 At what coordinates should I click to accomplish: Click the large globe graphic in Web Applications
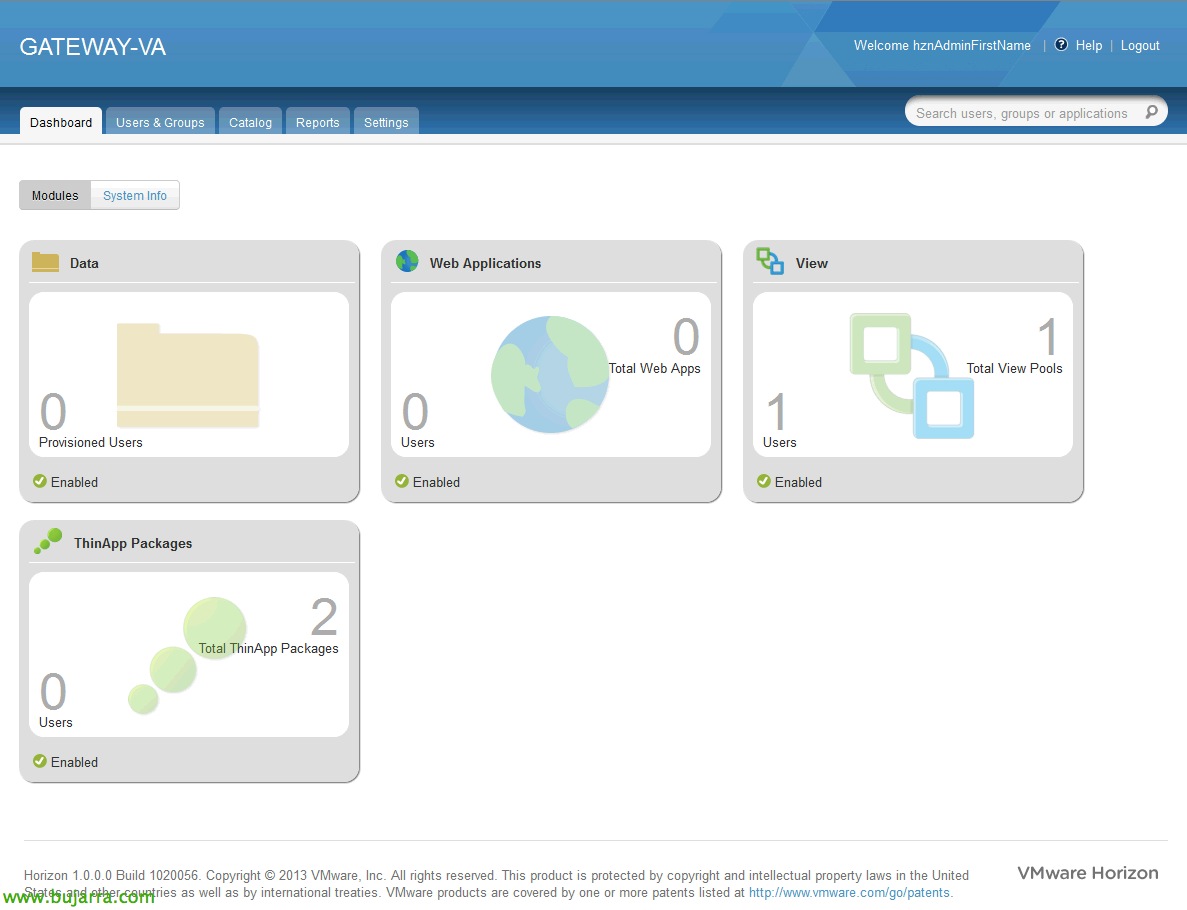550,374
